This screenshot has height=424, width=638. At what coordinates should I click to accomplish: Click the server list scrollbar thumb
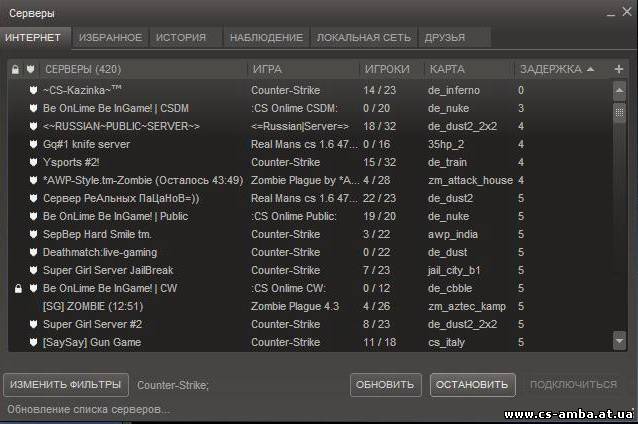coord(619,112)
